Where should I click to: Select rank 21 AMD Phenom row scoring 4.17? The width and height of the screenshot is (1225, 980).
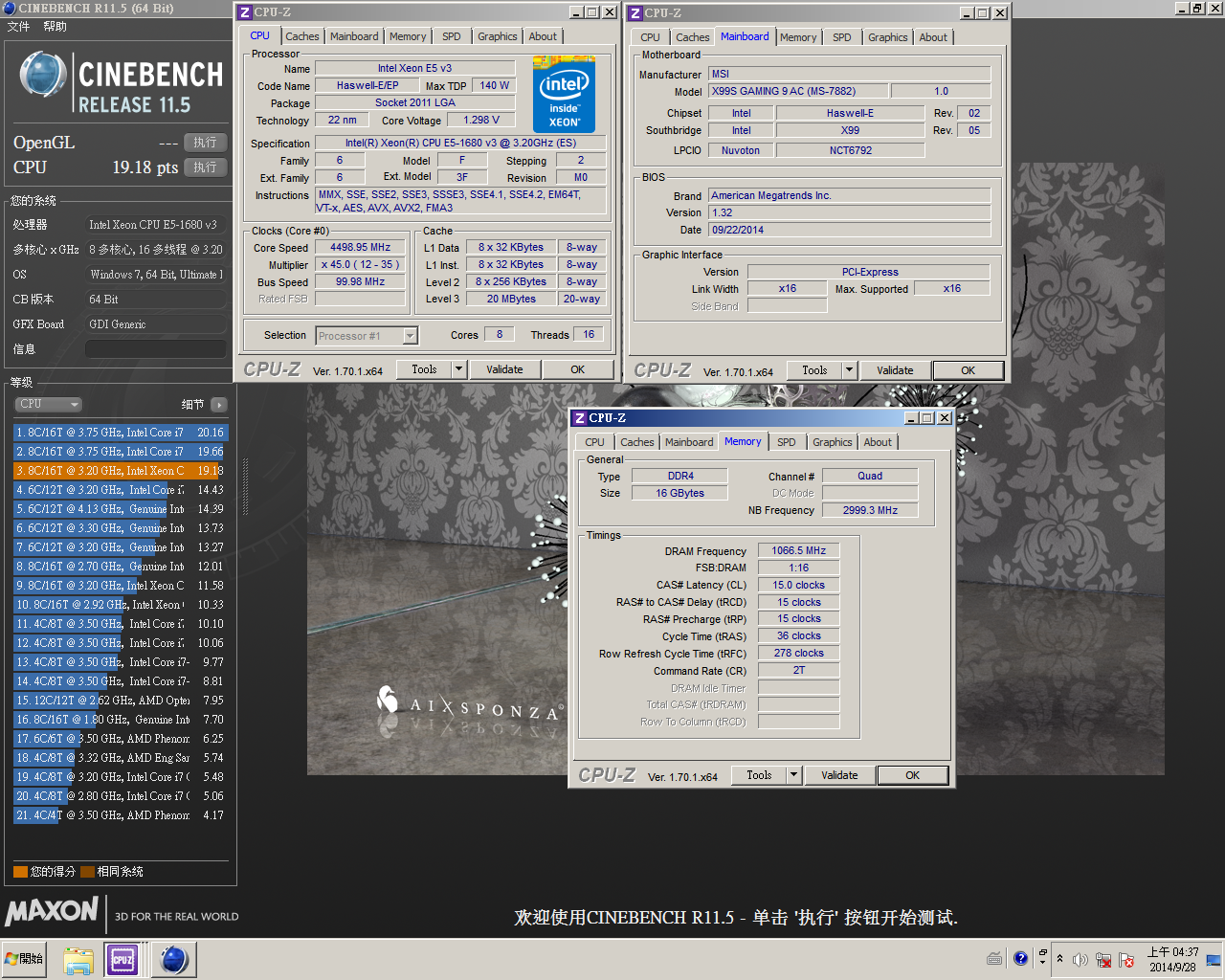click(x=121, y=815)
